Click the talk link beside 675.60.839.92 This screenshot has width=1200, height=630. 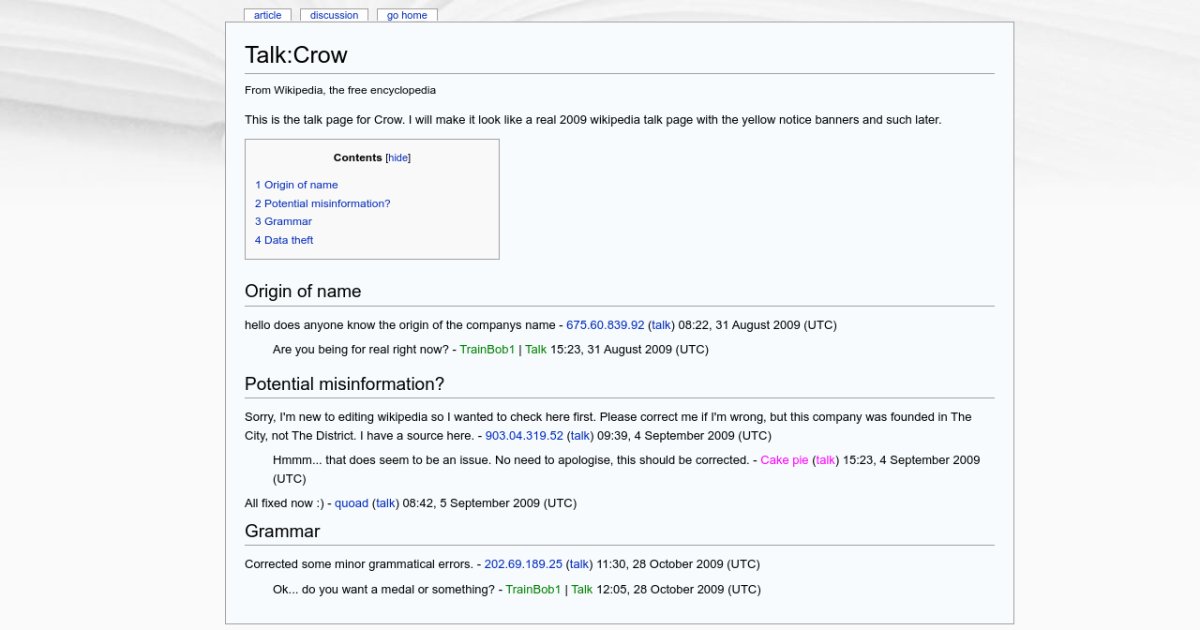point(660,324)
